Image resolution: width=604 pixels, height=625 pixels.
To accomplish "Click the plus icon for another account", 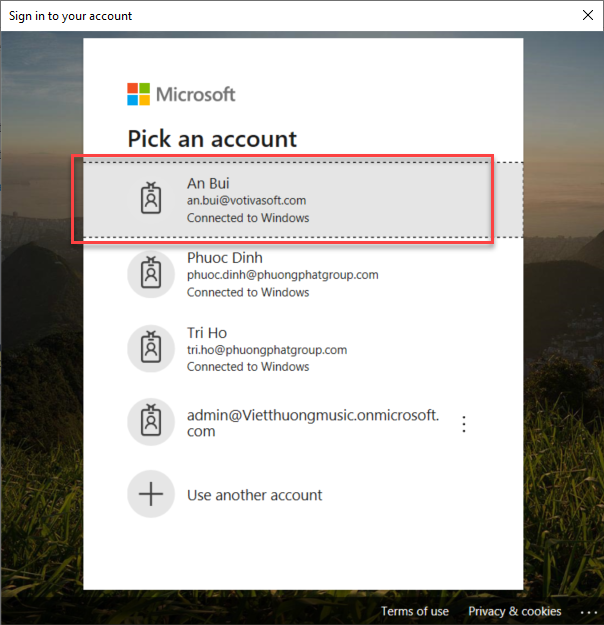I will coord(151,494).
